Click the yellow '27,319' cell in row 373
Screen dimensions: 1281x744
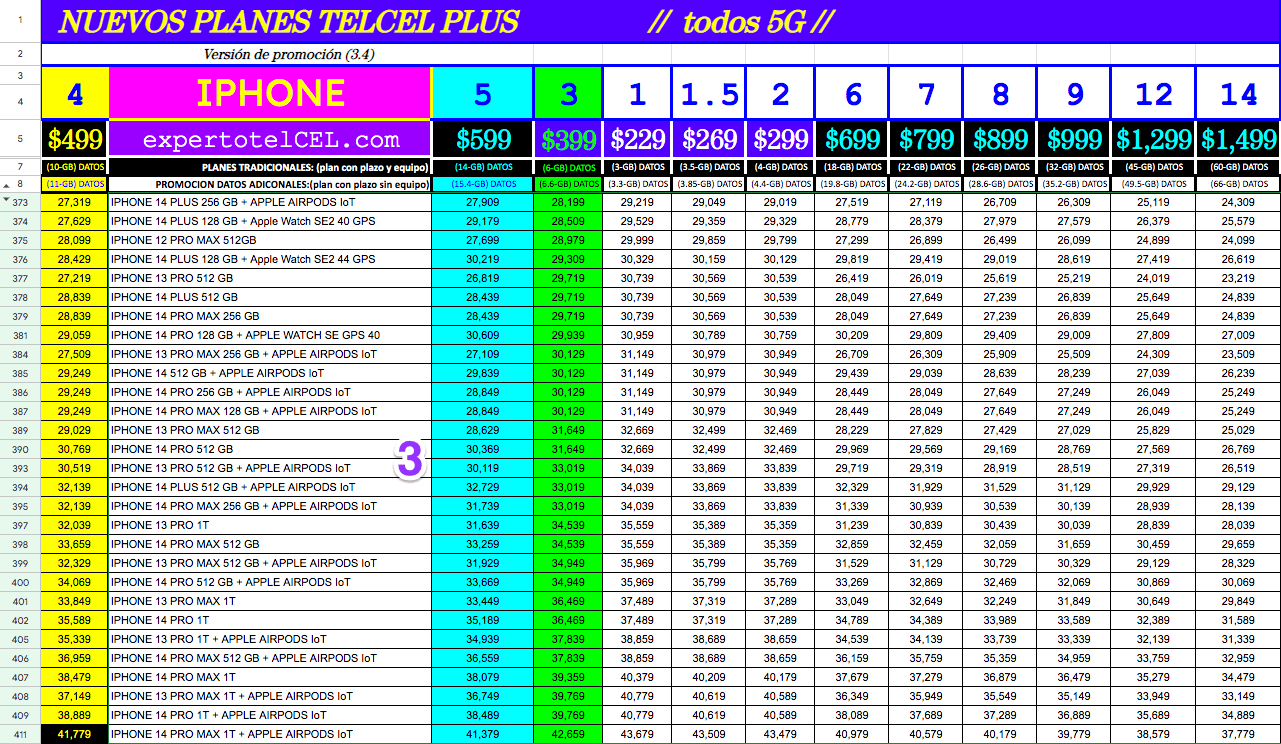coord(75,202)
